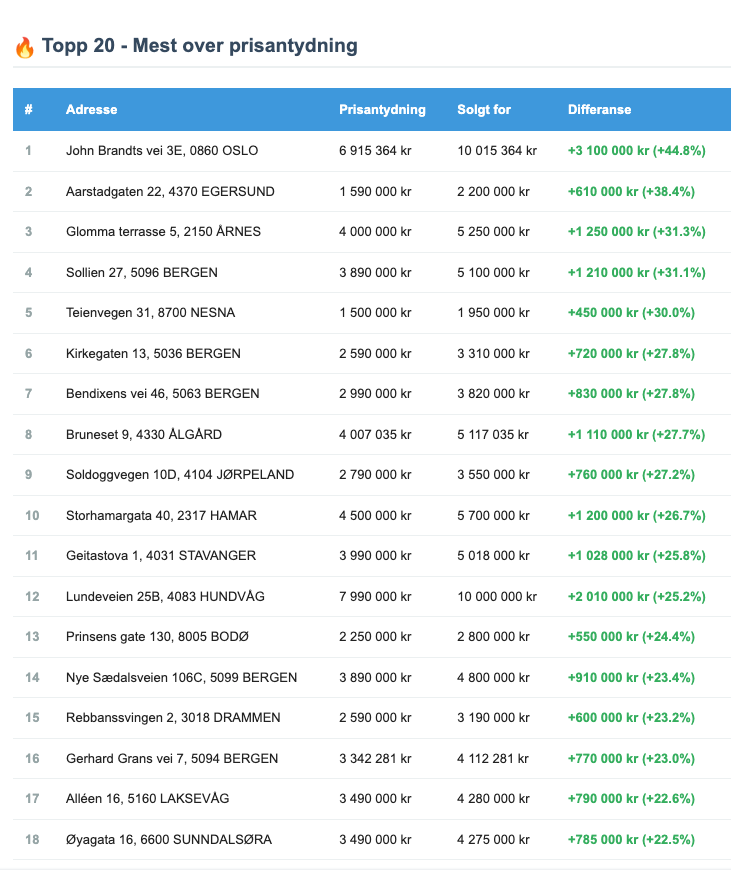The image size is (731, 873).
Task: Click sold price '2 200 000 kr'
Action: point(493,192)
